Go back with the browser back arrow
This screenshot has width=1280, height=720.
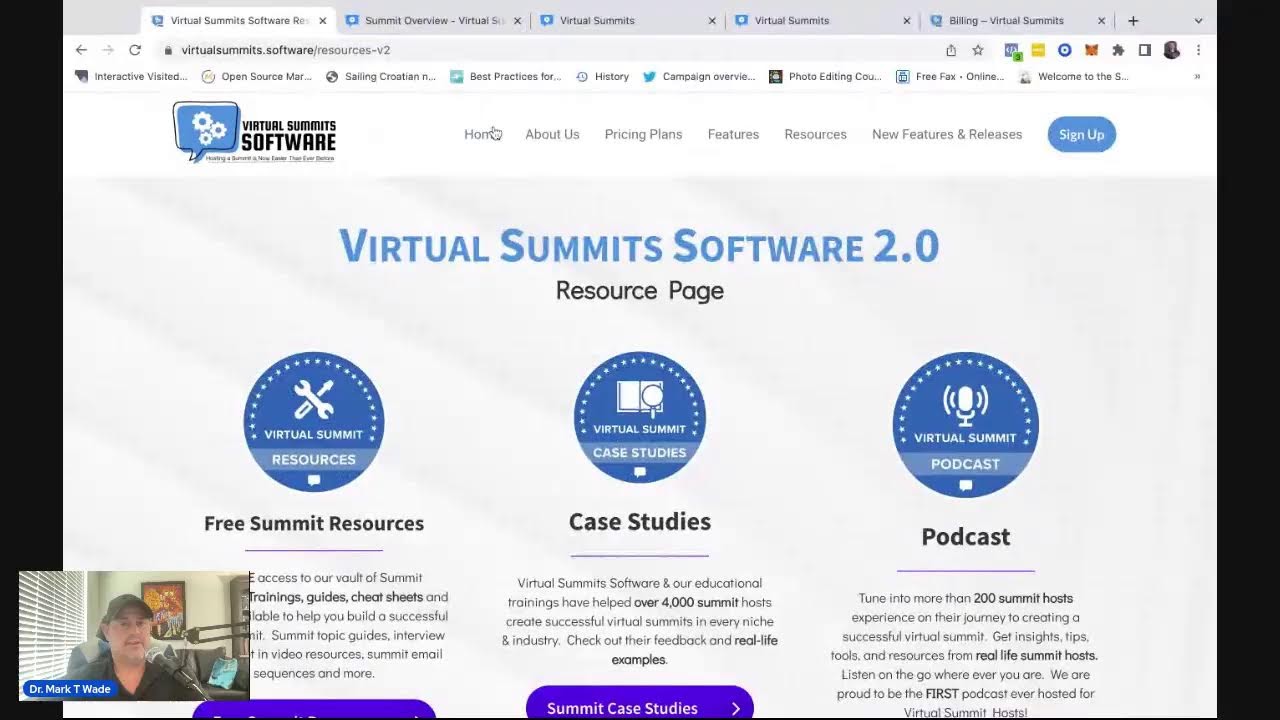coord(81,50)
